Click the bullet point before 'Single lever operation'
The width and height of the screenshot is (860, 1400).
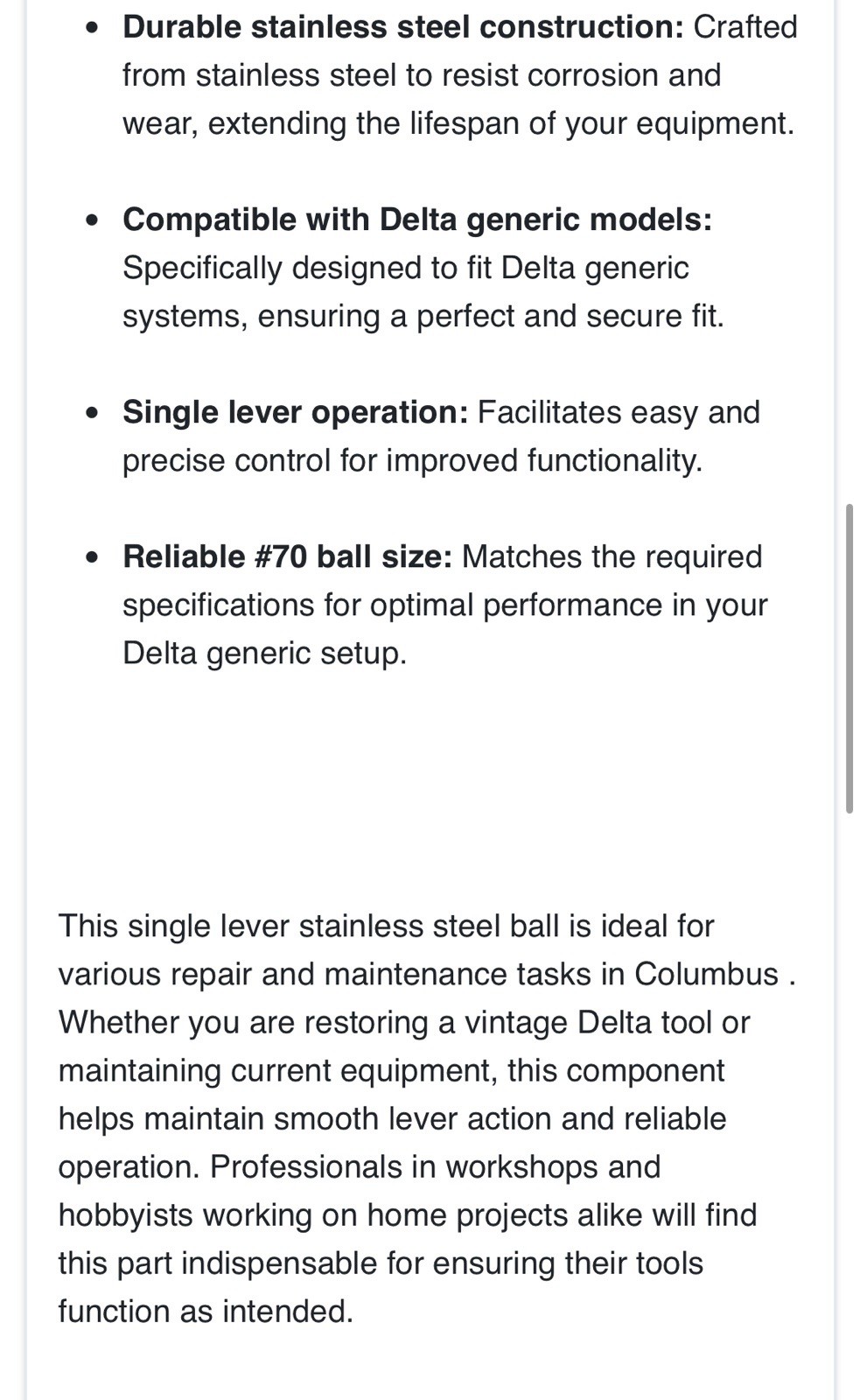[93, 413]
